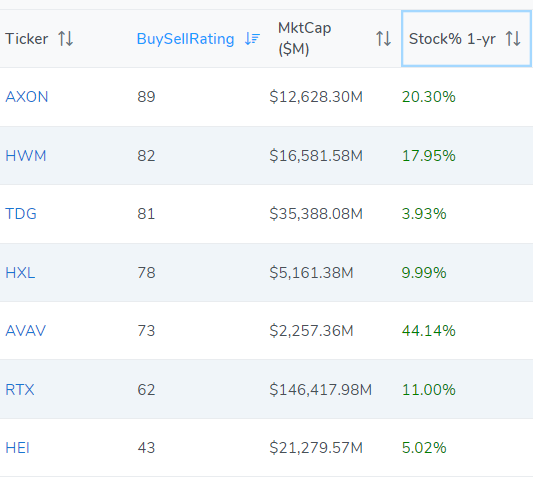Select market cap $146,417.98M
This screenshot has width=533, height=477.
point(321,390)
